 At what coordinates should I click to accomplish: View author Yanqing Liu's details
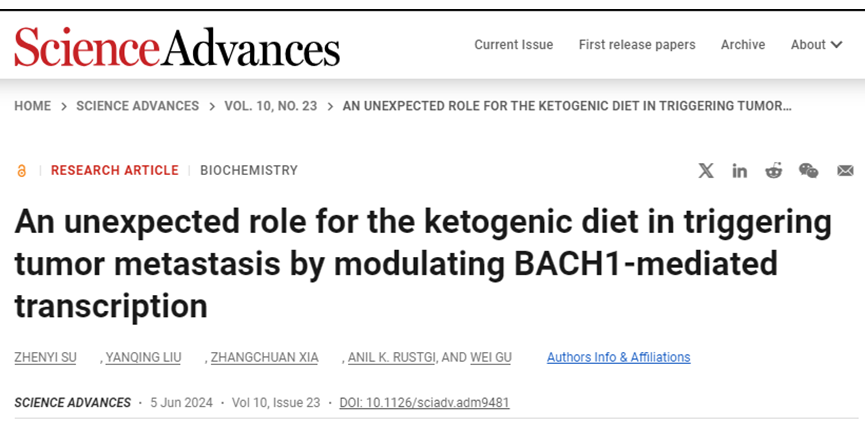click(x=146, y=358)
